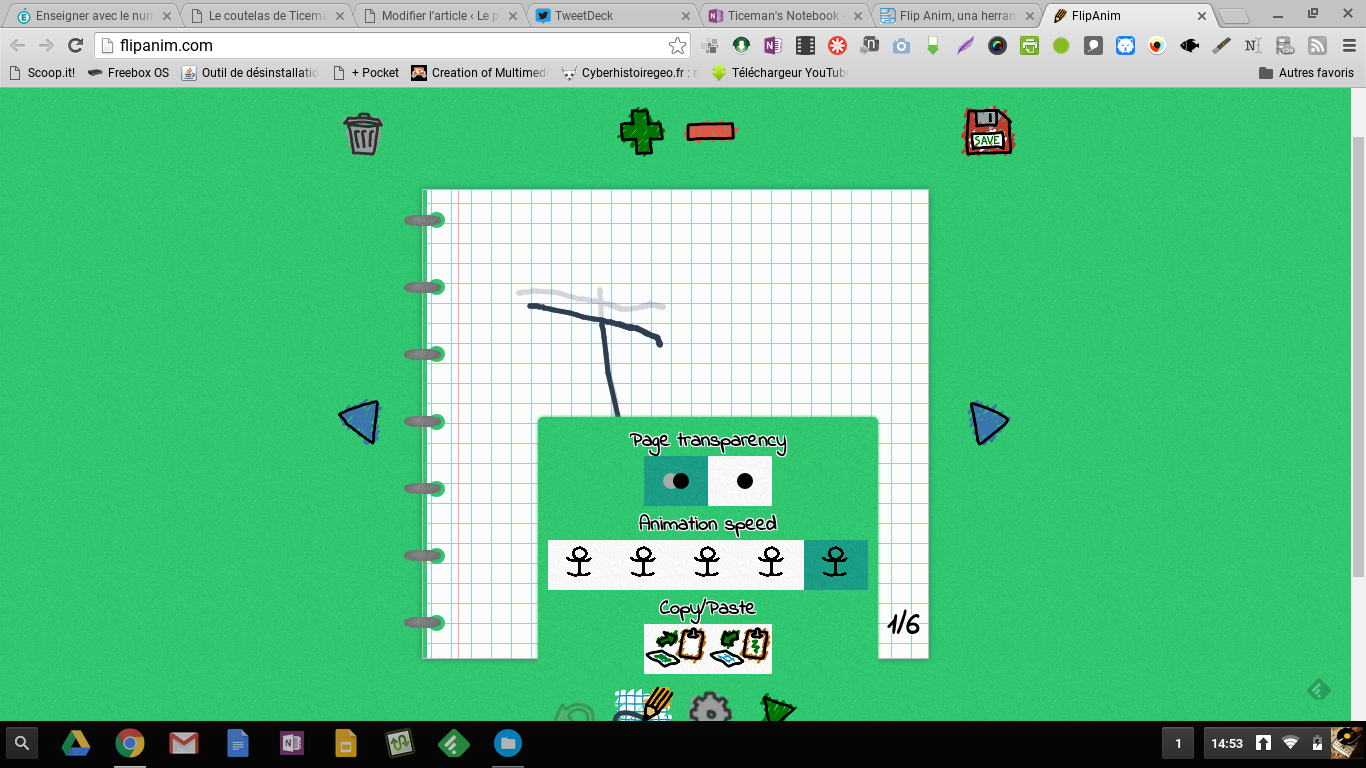The width and height of the screenshot is (1366, 768).
Task: Choose the second animation speed figure
Action: (644, 565)
